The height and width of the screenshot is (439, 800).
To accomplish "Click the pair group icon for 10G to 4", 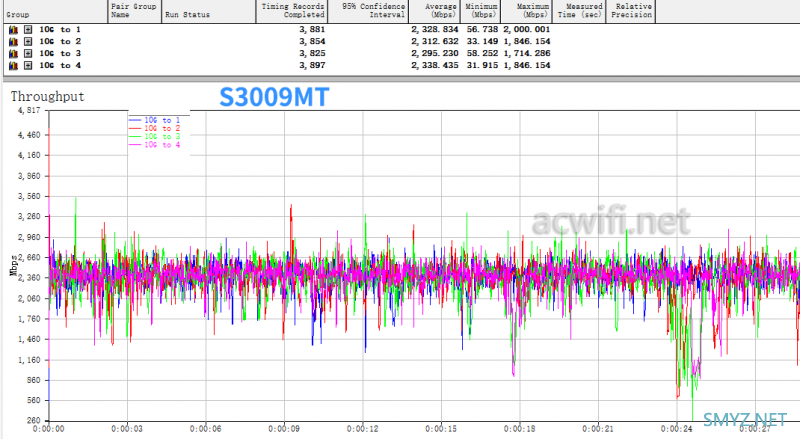I will point(13,65).
